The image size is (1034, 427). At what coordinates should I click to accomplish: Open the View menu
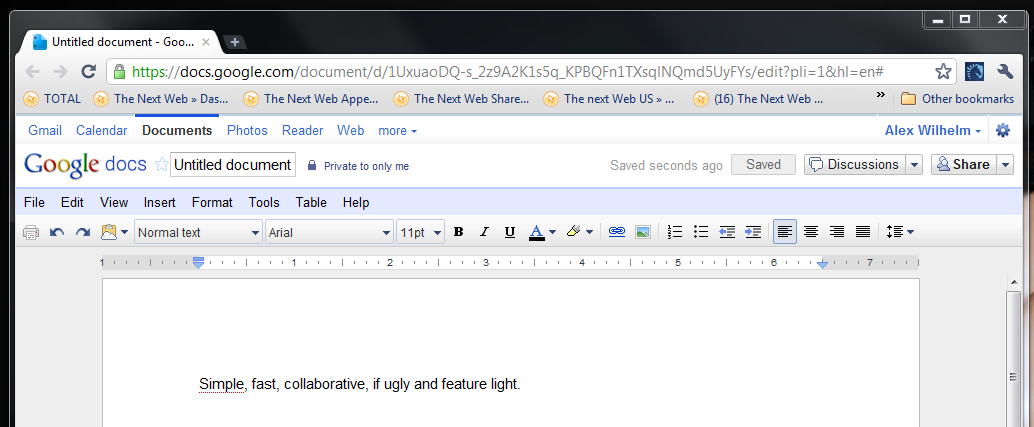click(114, 202)
